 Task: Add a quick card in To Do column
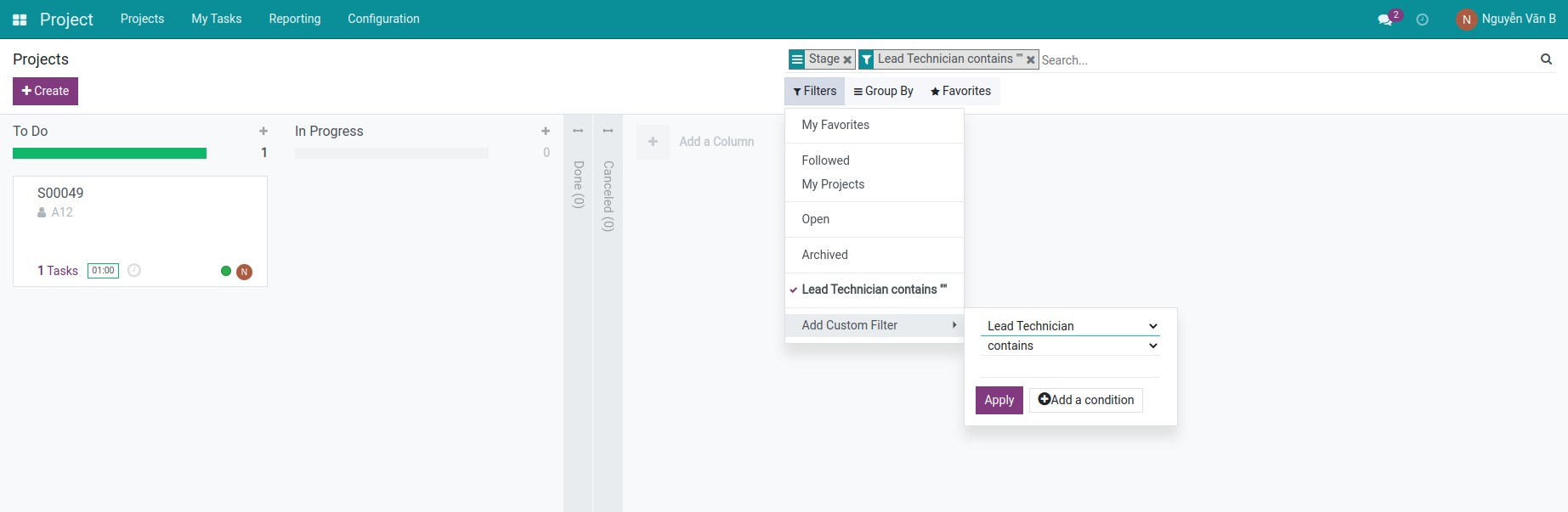(x=263, y=131)
